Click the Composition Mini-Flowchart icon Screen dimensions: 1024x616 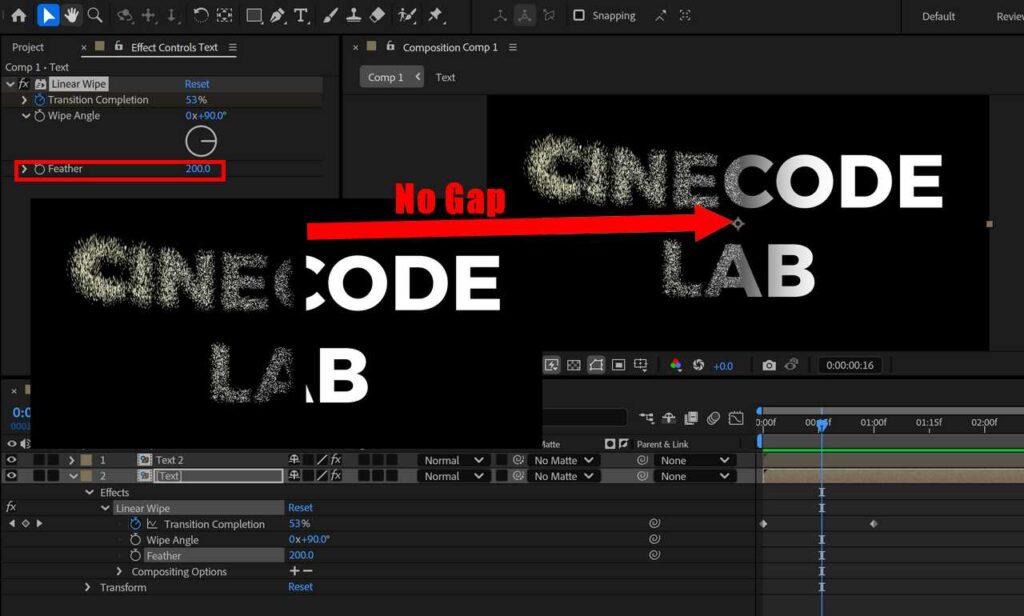click(647, 418)
